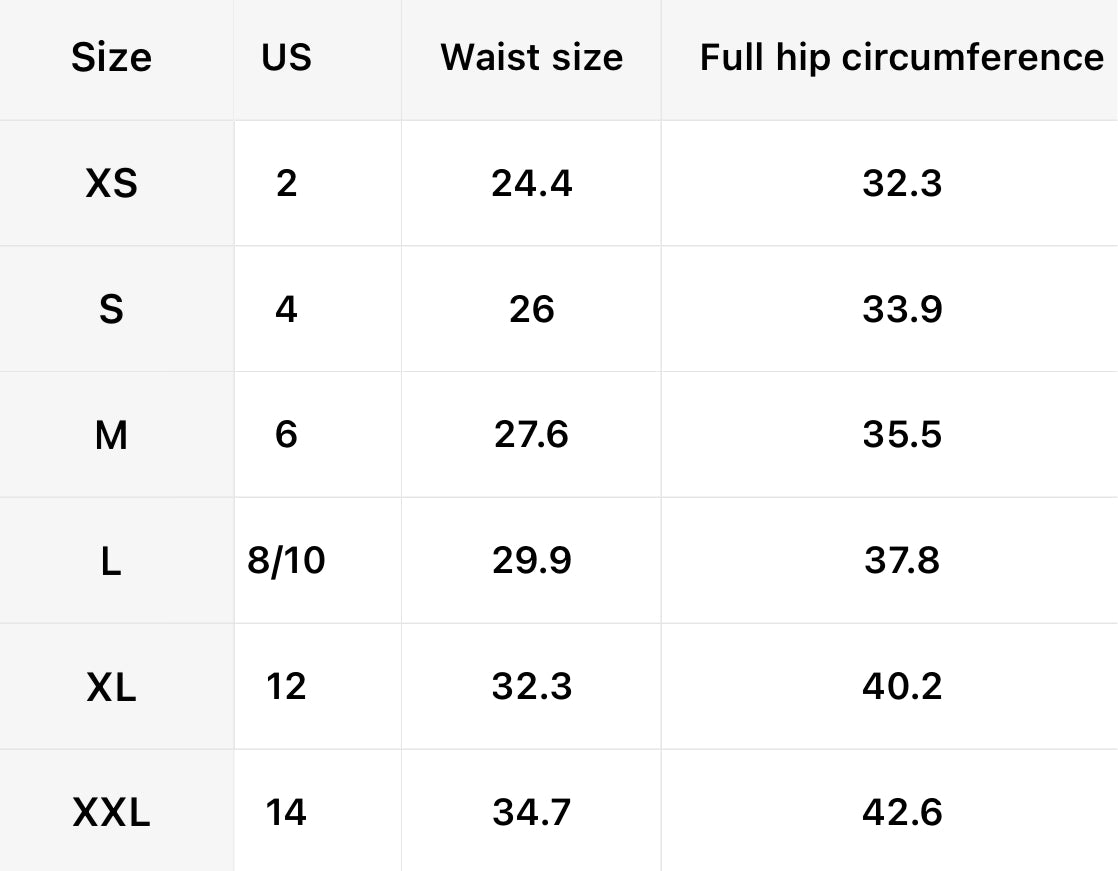Screen dimensions: 1118x871
Task: Click the US size 8/10 cell
Action: 286,562
